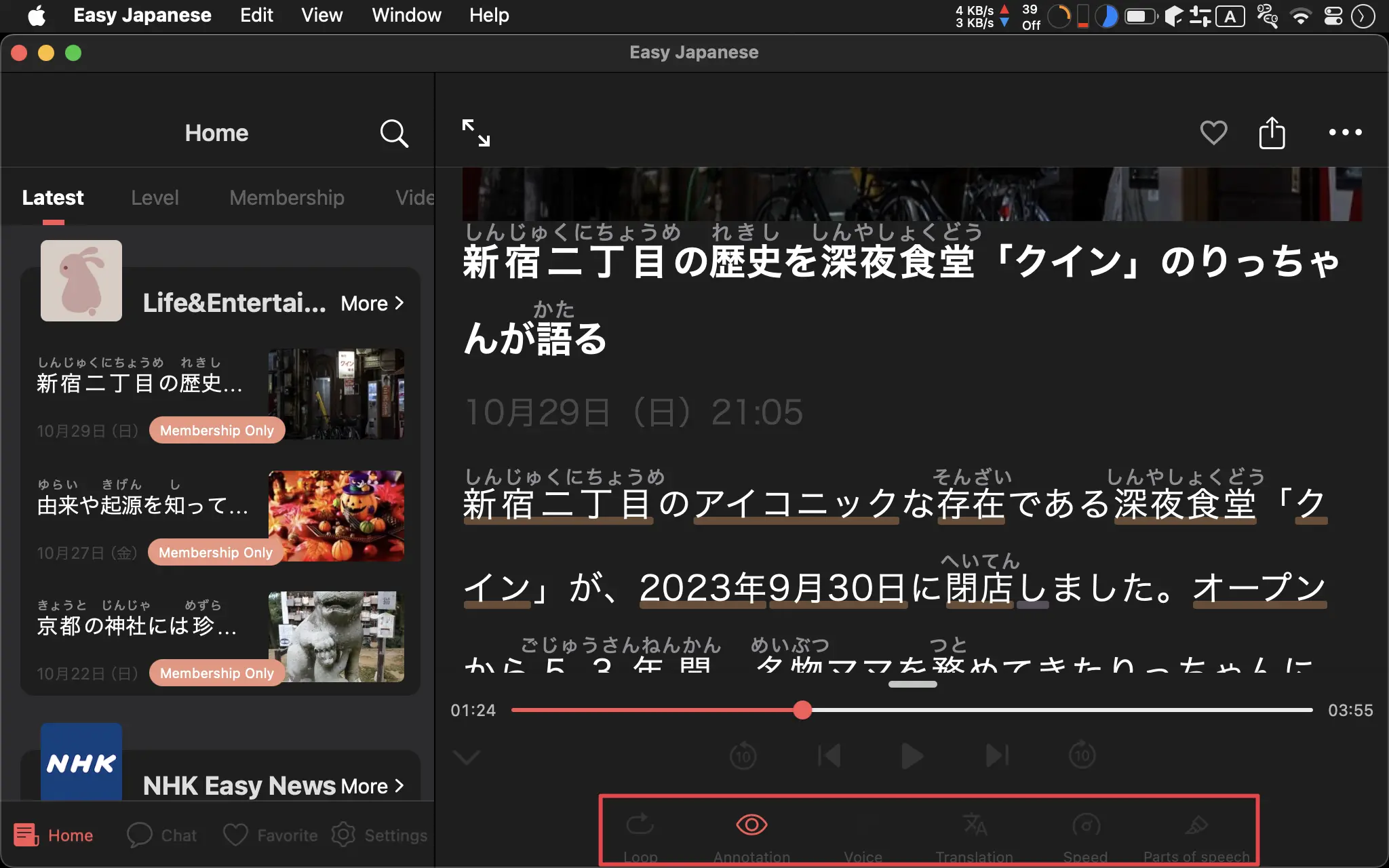Click the Wi-Fi status icon in the menu bar

coord(1300,16)
